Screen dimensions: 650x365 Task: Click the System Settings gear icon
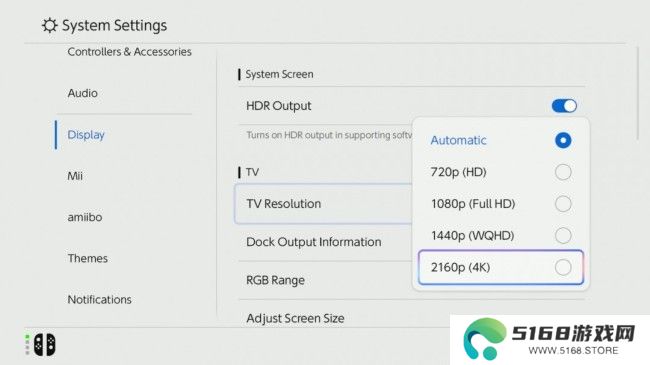coord(49,25)
